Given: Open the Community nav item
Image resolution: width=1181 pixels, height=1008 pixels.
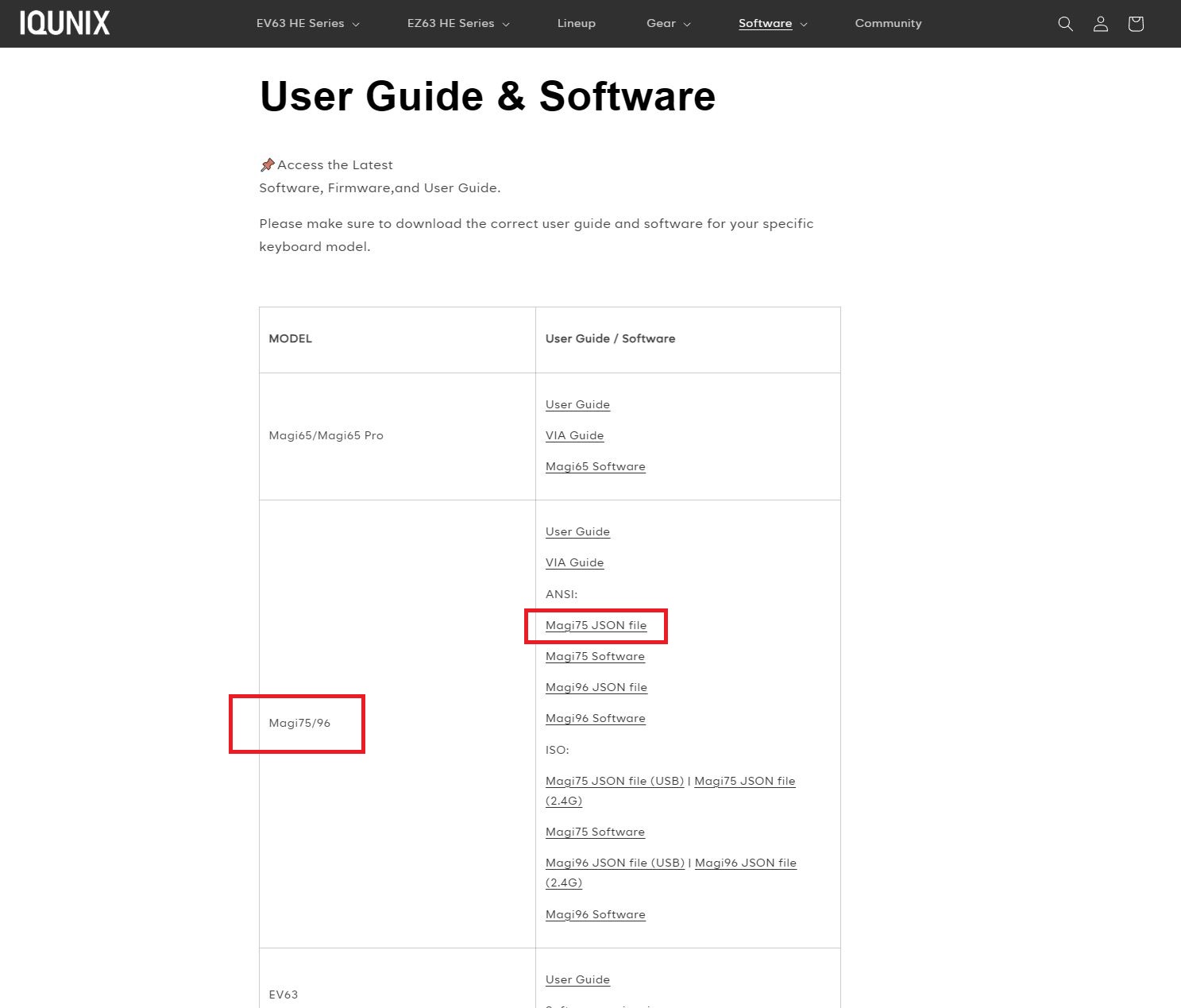Looking at the screenshot, I should tap(888, 24).
